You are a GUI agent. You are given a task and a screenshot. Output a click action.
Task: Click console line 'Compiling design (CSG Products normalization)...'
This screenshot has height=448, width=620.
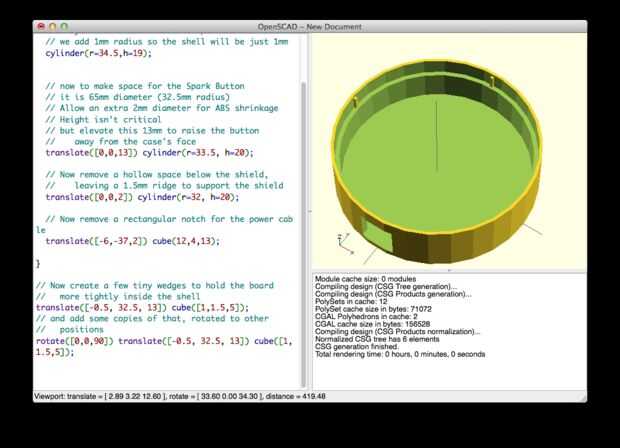point(397,332)
